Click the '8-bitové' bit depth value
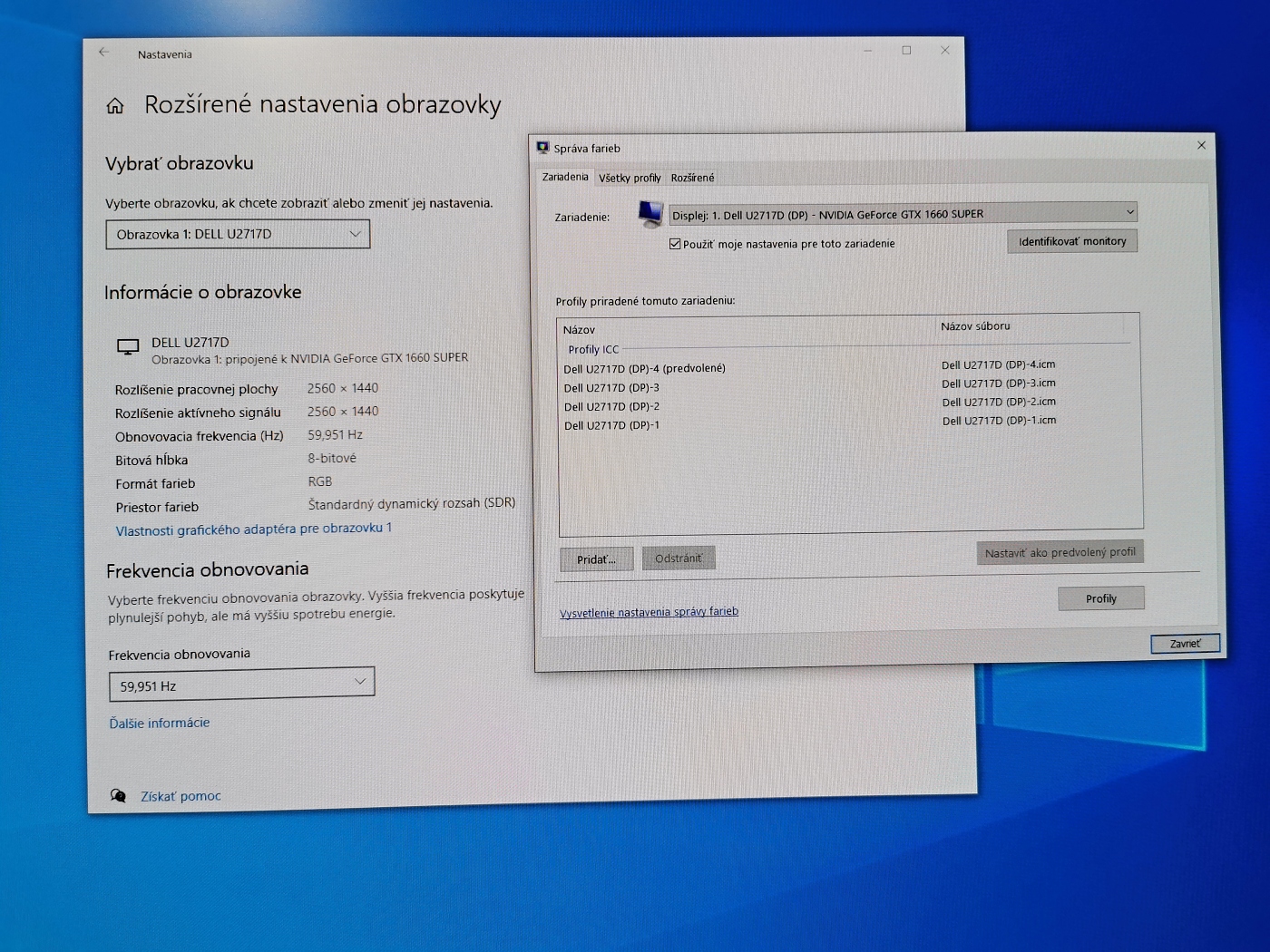This screenshot has height=952, width=1270. click(332, 459)
